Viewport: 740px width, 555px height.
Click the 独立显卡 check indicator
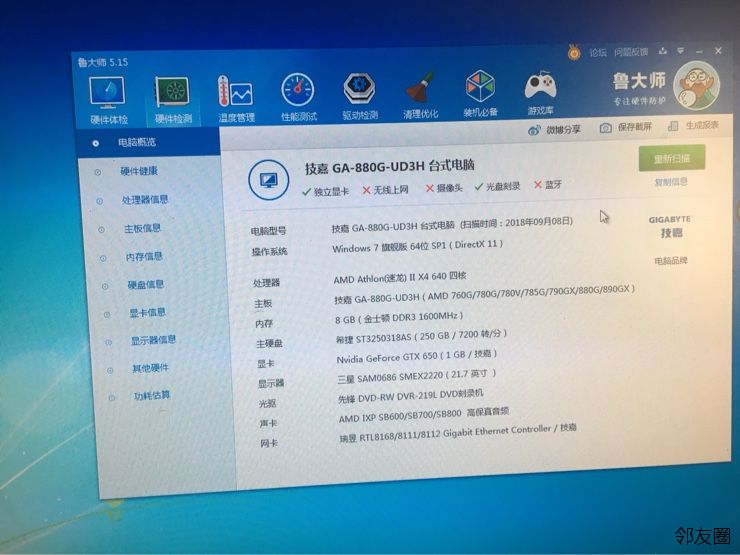[326, 191]
